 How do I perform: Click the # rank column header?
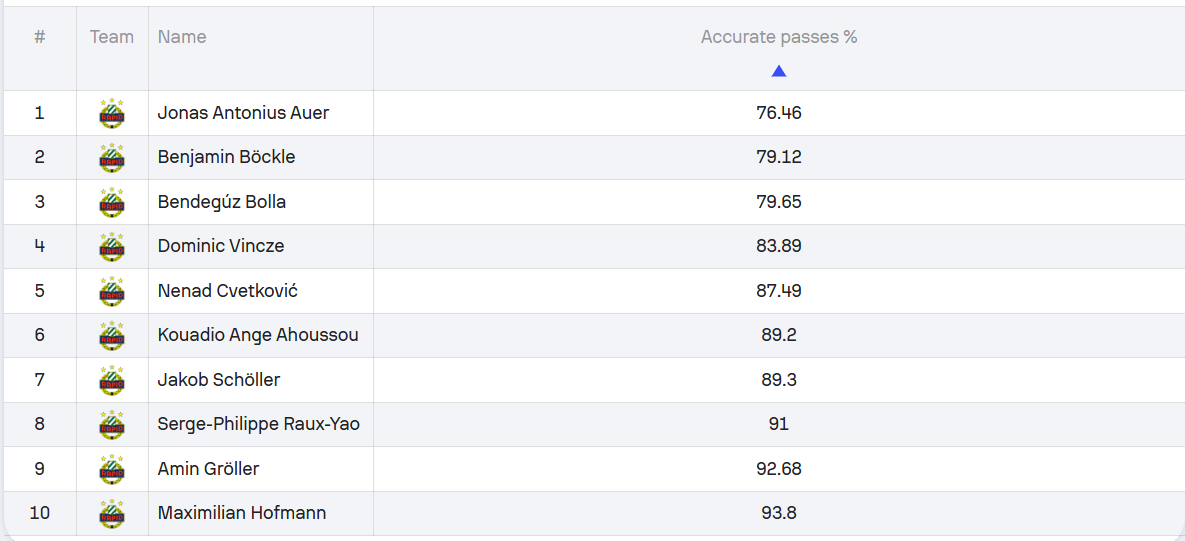[39, 36]
